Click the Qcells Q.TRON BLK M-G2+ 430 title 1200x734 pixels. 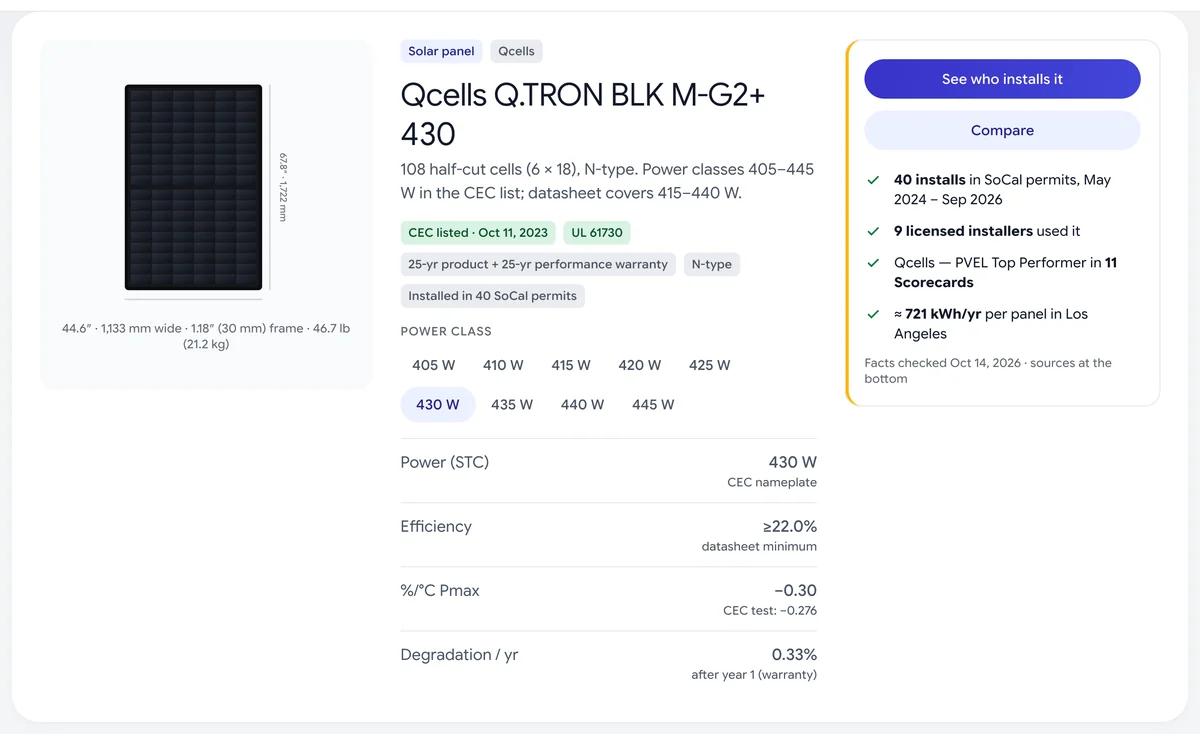(583, 113)
